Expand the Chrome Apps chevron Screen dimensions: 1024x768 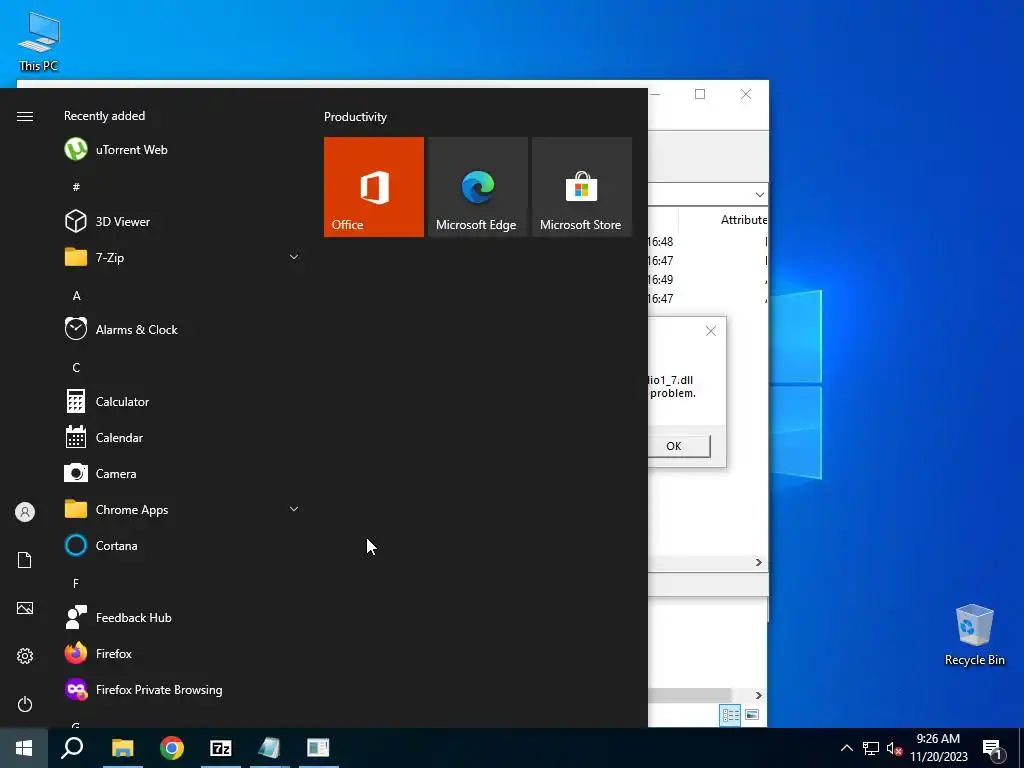(294, 509)
